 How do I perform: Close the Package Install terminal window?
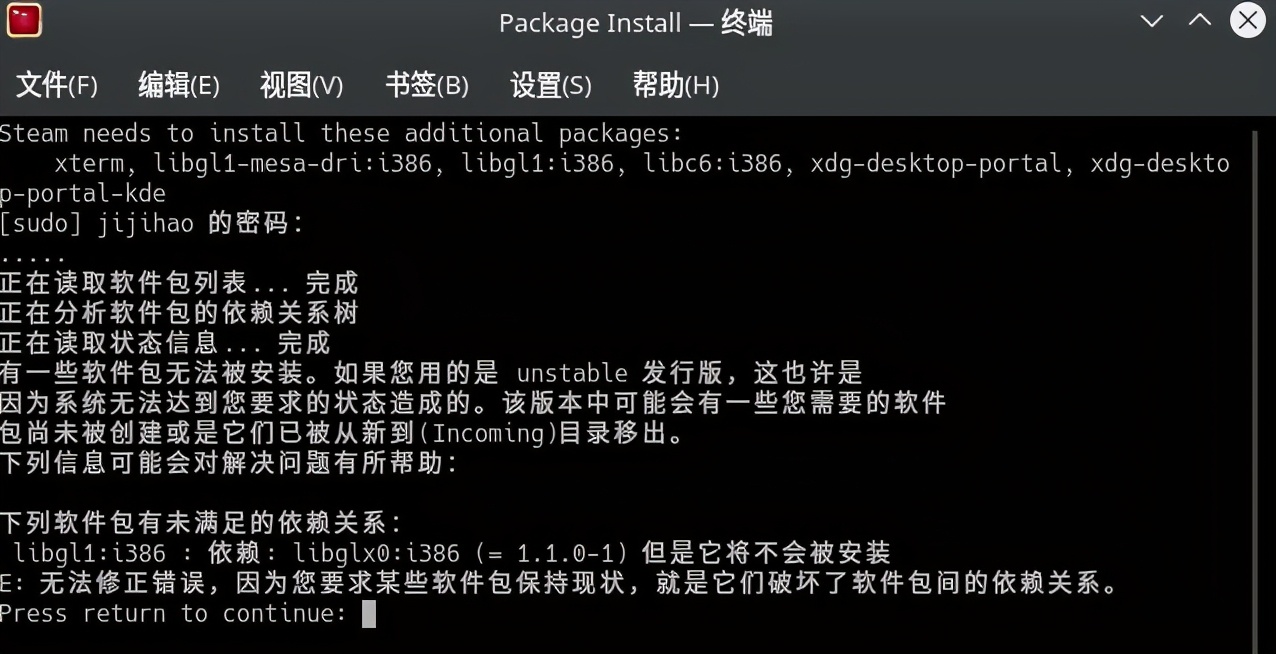coord(1247,21)
